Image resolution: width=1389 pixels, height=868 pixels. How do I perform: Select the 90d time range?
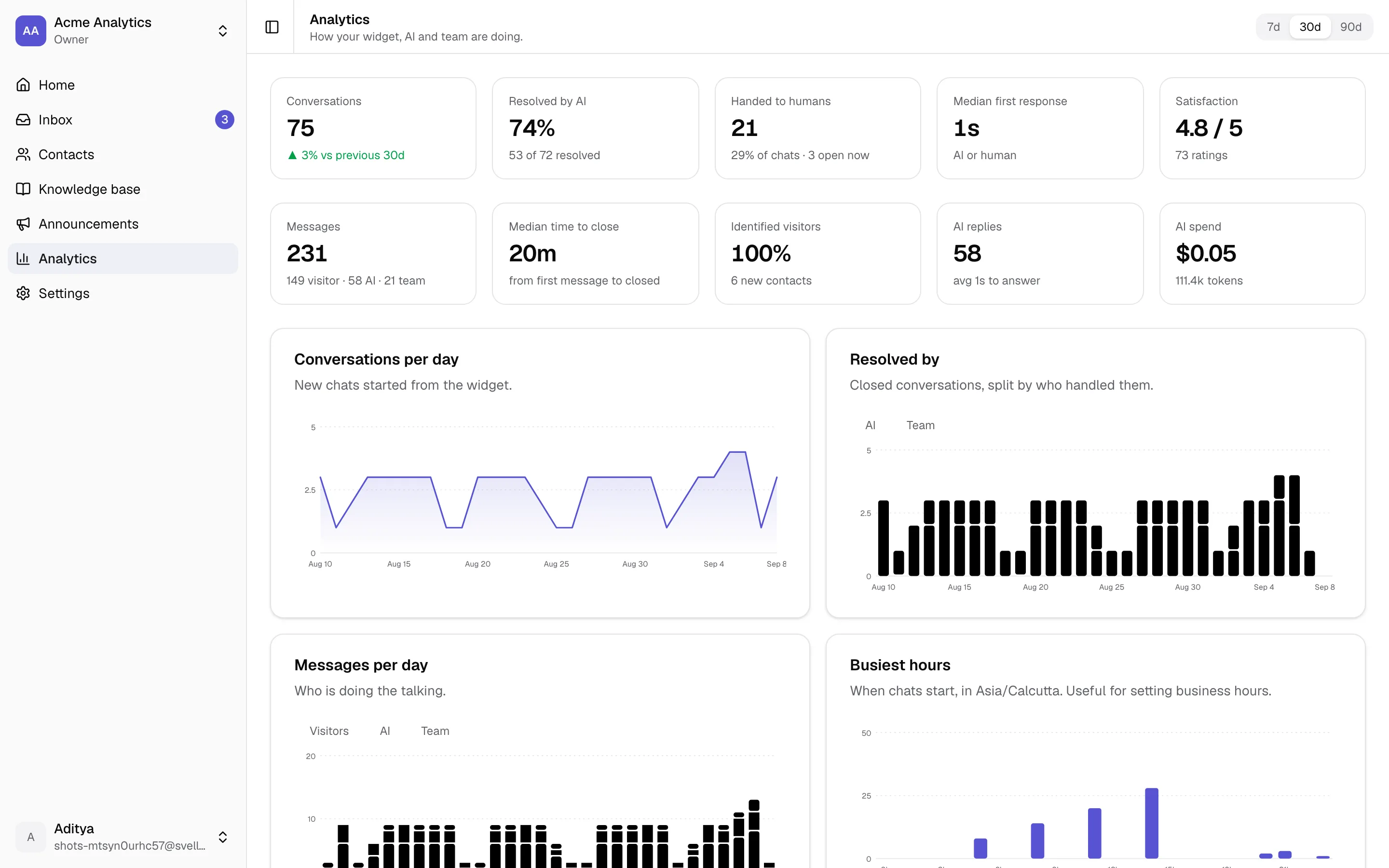1350,27
